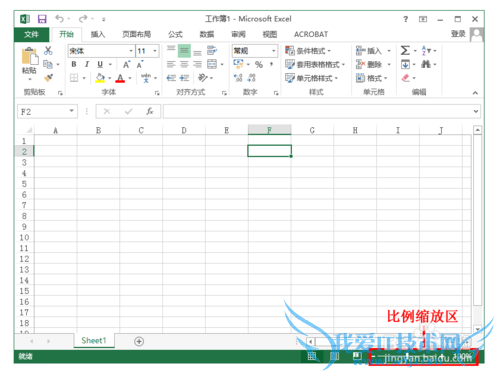Image resolution: width=500 pixels, height=376 pixels.
Task: Toggle Underline formatting
Action: [x=100, y=64]
